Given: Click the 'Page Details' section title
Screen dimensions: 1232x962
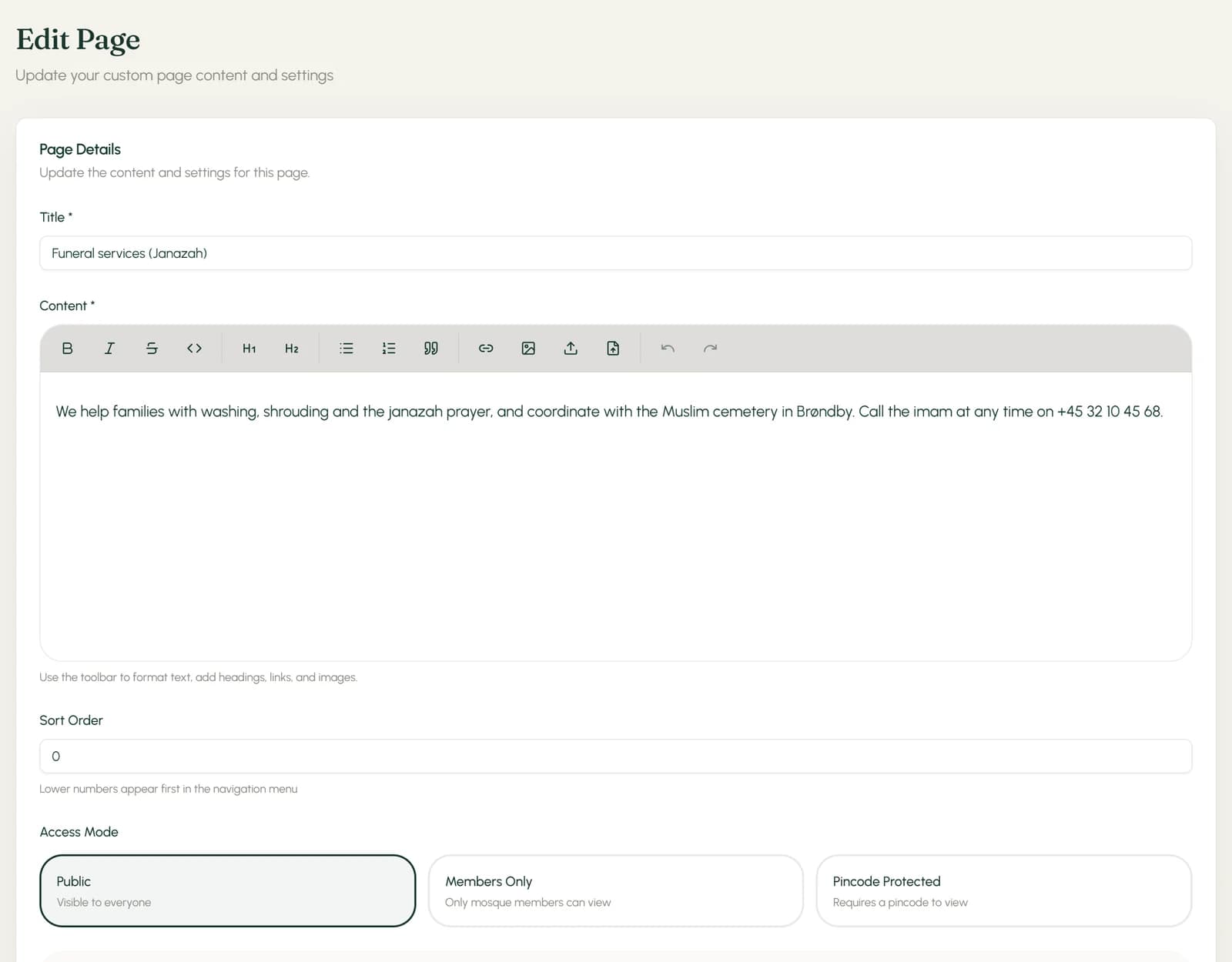Looking at the screenshot, I should [80, 149].
